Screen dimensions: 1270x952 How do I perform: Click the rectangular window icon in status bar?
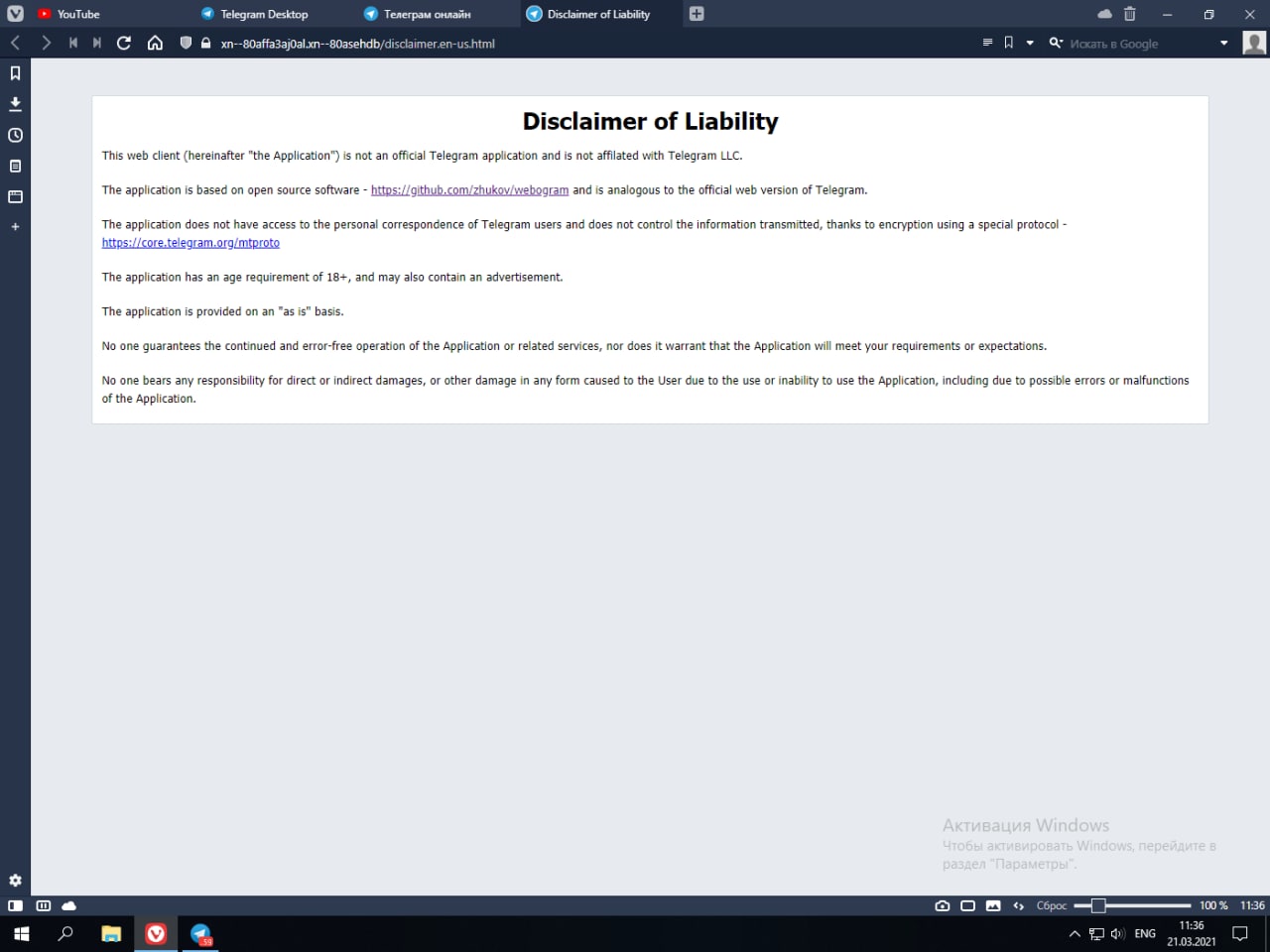(x=967, y=905)
